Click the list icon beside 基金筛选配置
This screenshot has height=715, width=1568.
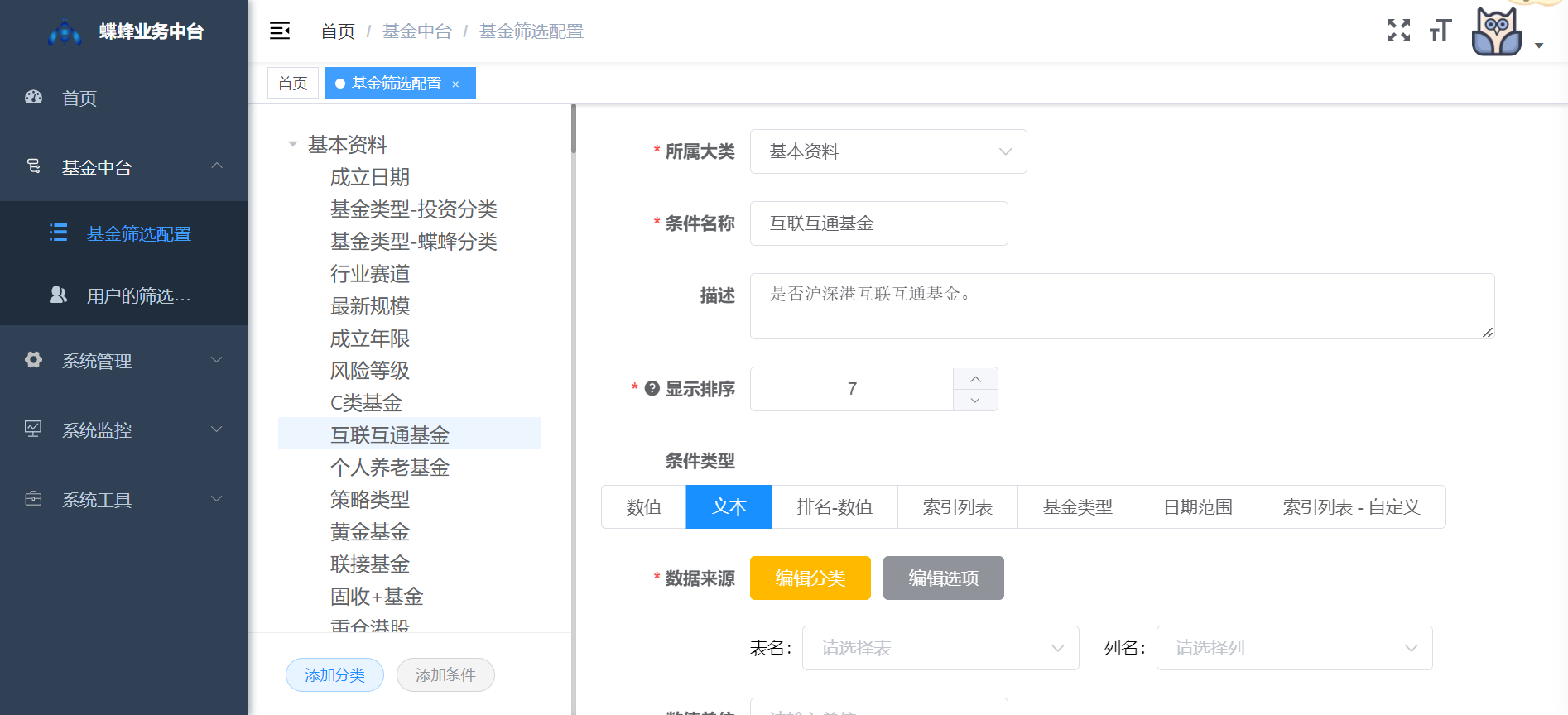point(59,233)
